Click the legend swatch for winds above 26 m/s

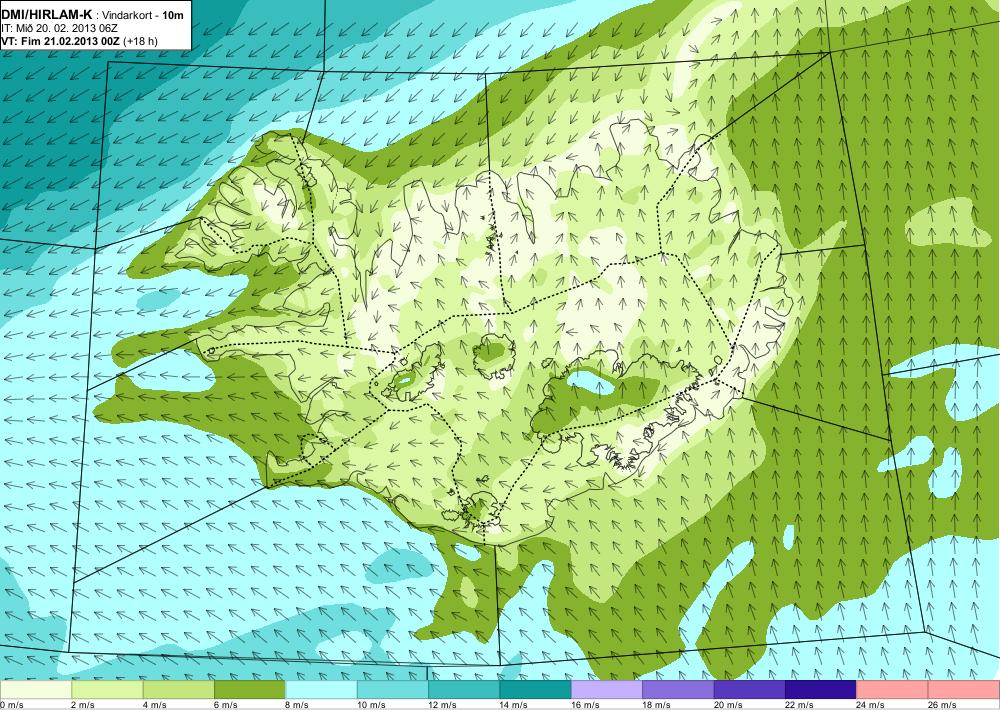click(x=964, y=690)
